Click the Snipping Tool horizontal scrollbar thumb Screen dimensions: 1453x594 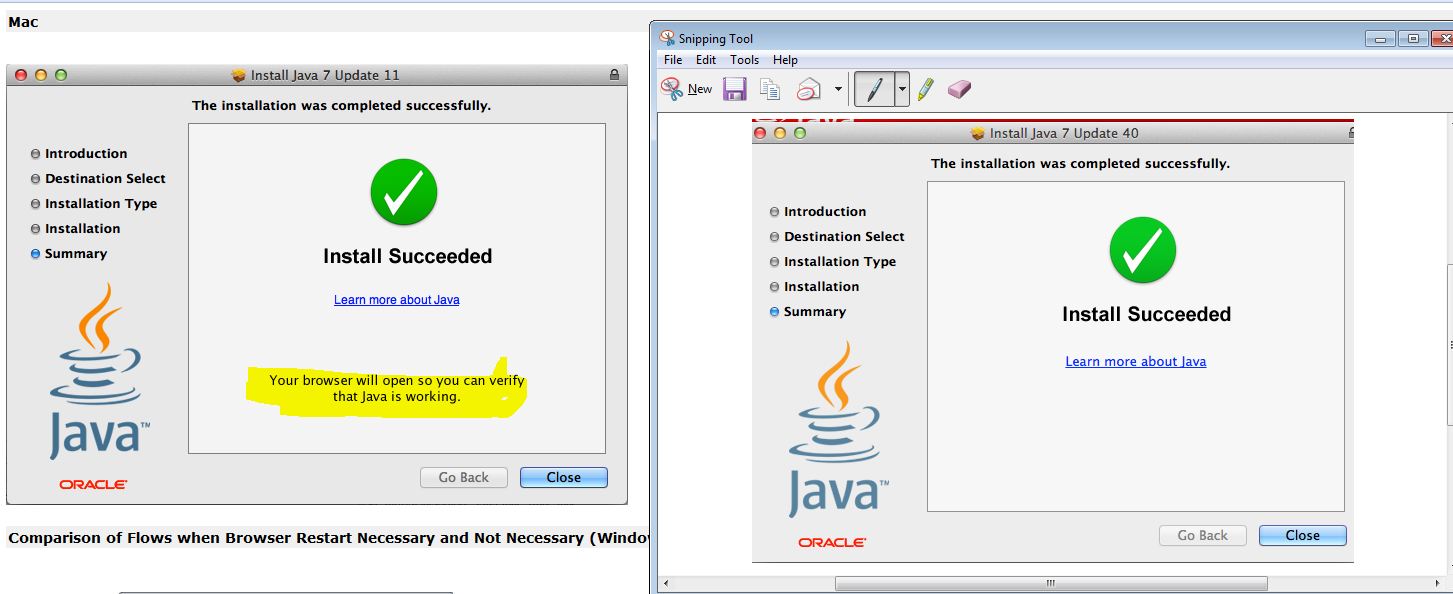[1050, 583]
